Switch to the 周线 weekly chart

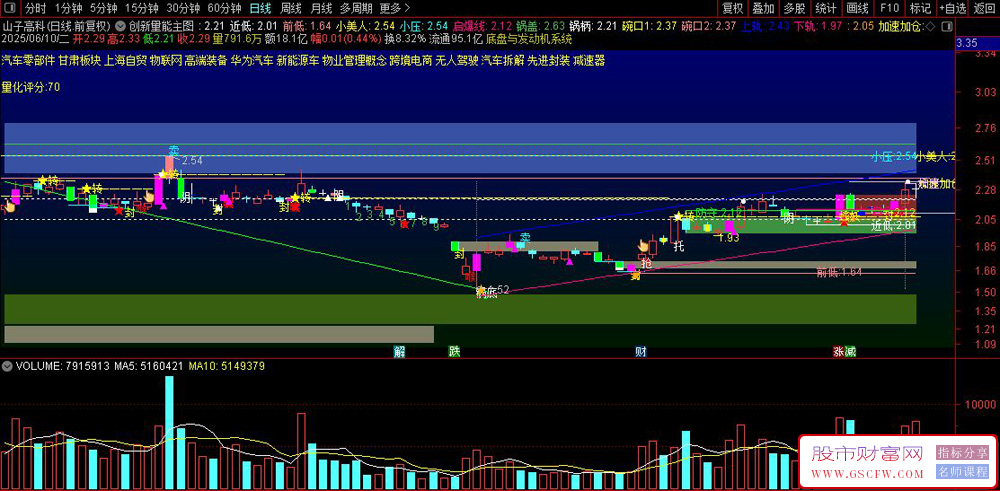(291, 8)
